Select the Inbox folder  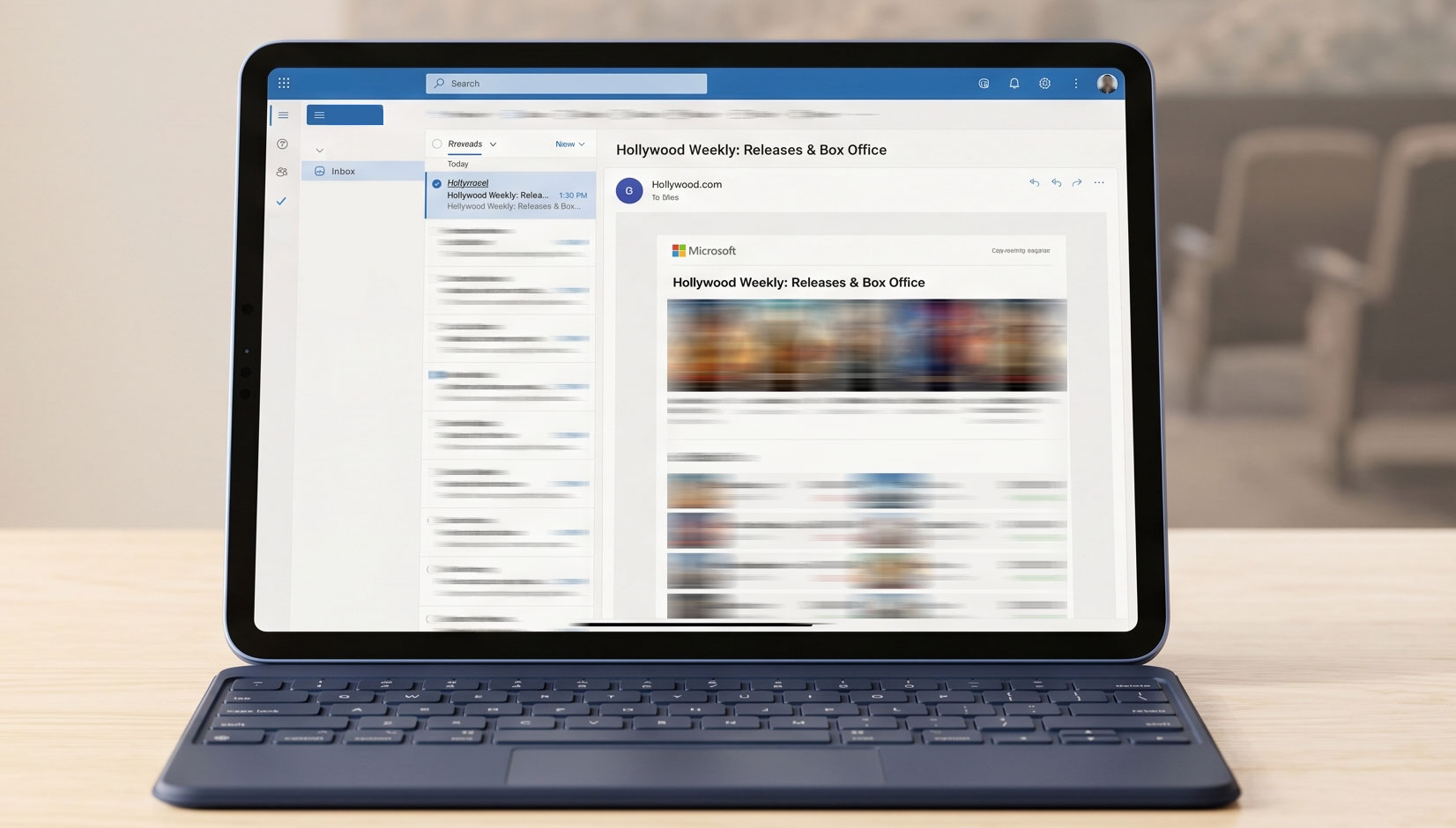[343, 172]
